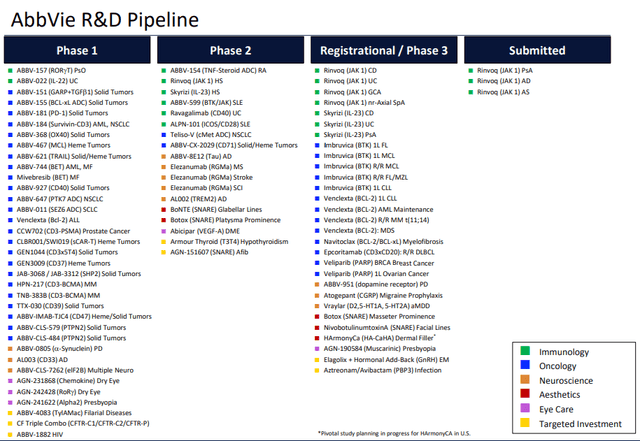640x441 pixels.
Task: Select Veliparib (PARP) BRCA Breast Cancer
Action: coord(379,263)
